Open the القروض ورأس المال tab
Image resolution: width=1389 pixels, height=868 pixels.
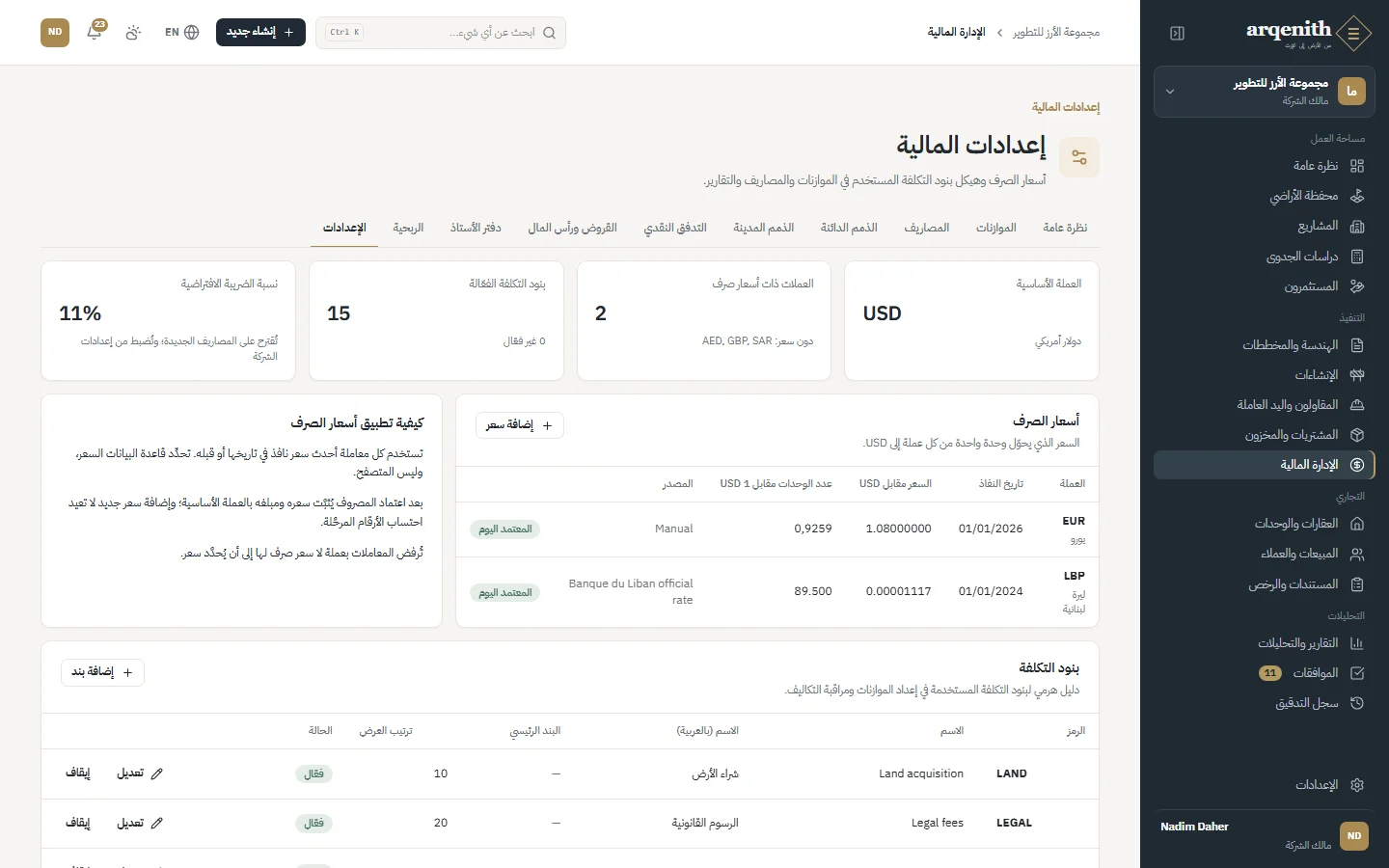point(572,228)
